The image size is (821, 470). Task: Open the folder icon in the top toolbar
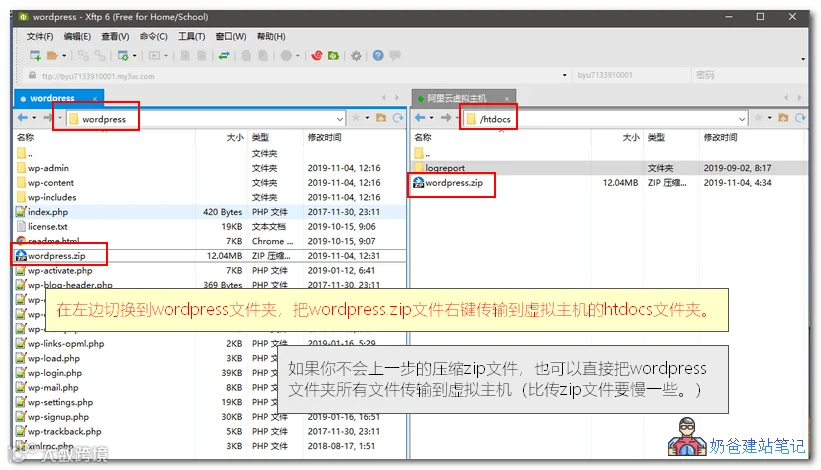point(52,55)
